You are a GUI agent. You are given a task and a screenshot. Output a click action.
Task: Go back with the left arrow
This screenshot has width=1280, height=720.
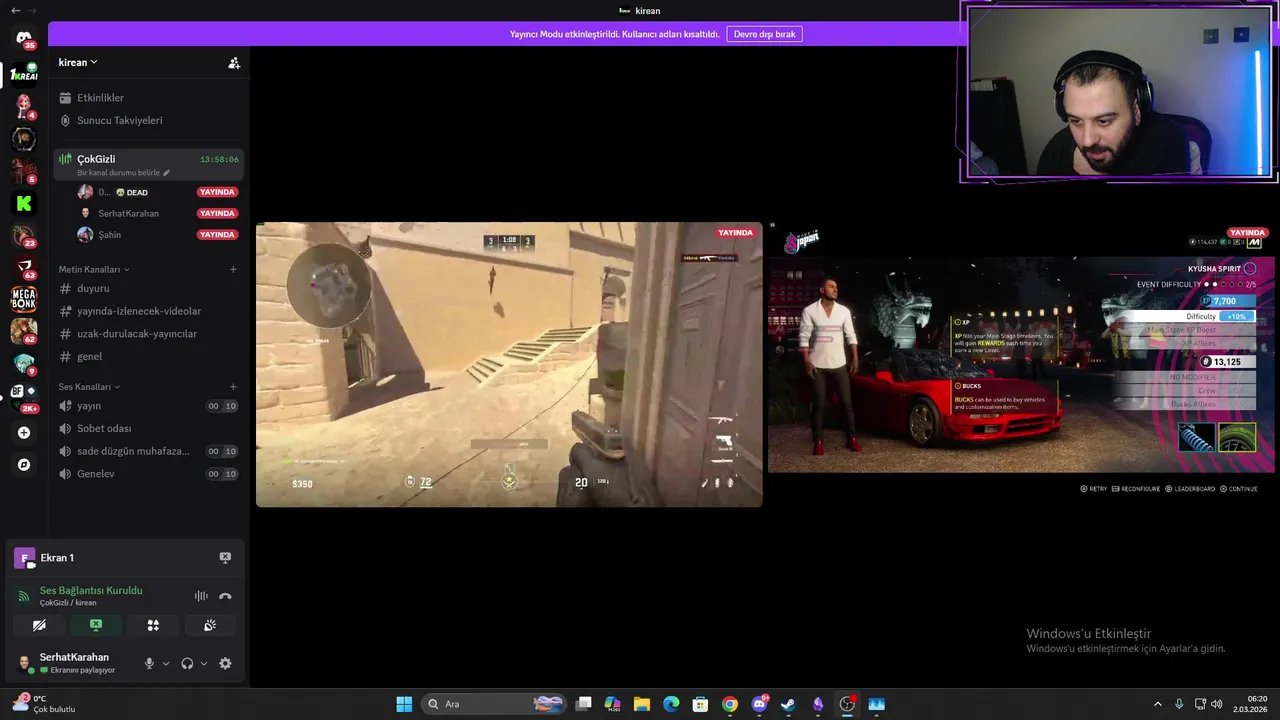[15, 10]
